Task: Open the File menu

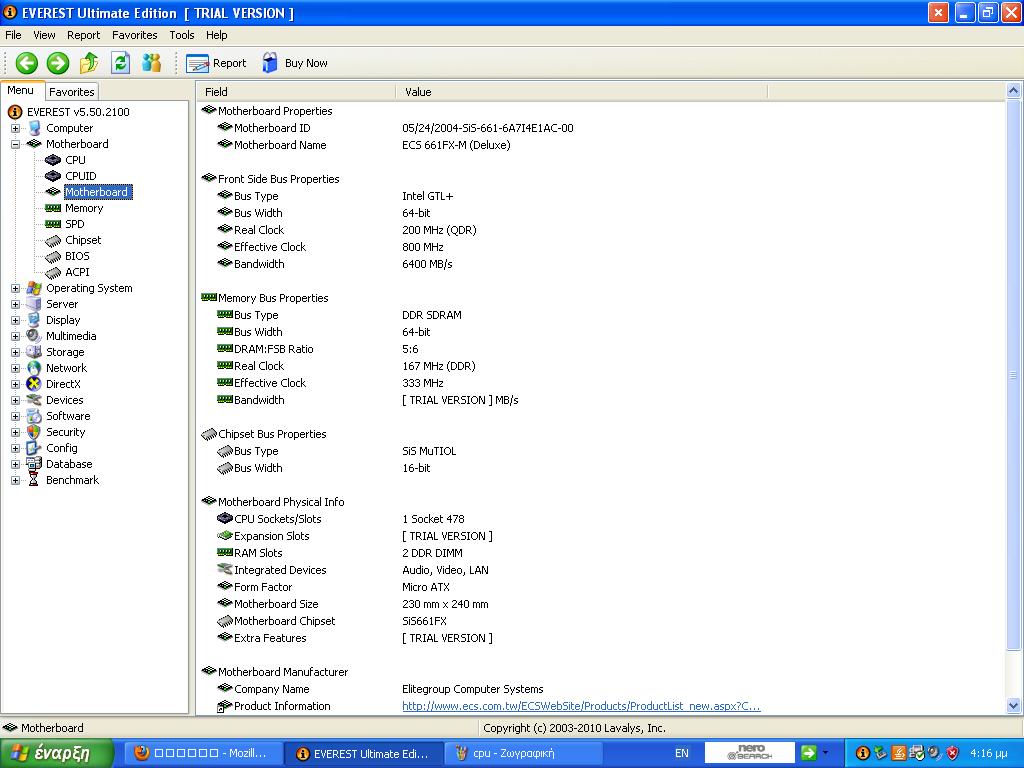Action: point(13,35)
